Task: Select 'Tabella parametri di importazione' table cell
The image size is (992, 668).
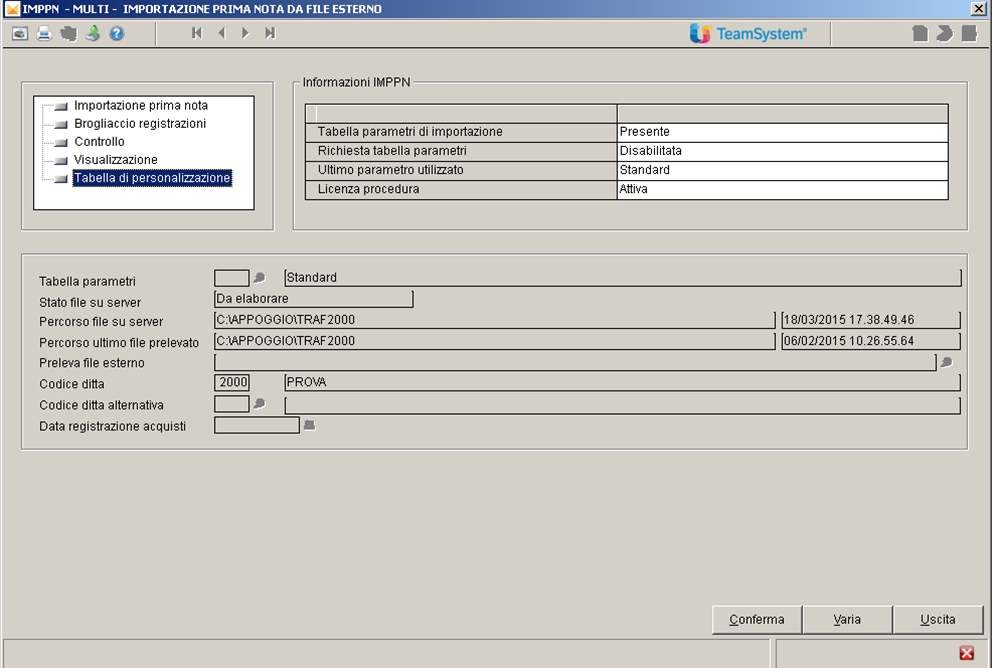Action: click(461, 132)
